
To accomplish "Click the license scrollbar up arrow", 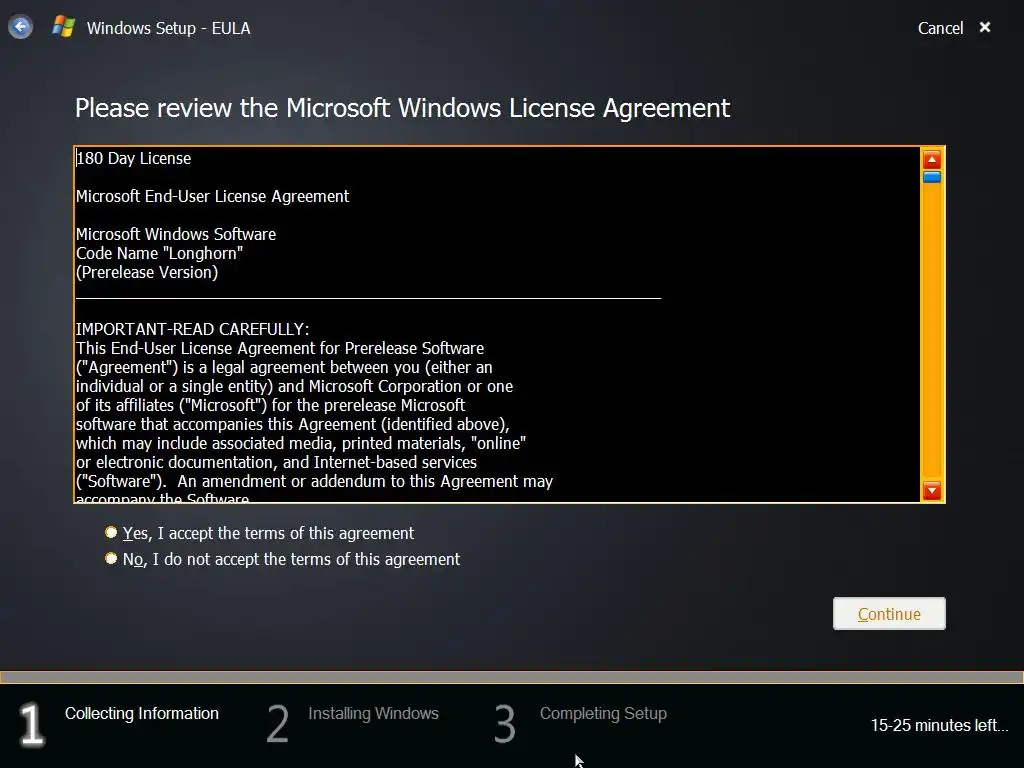I will [932, 159].
